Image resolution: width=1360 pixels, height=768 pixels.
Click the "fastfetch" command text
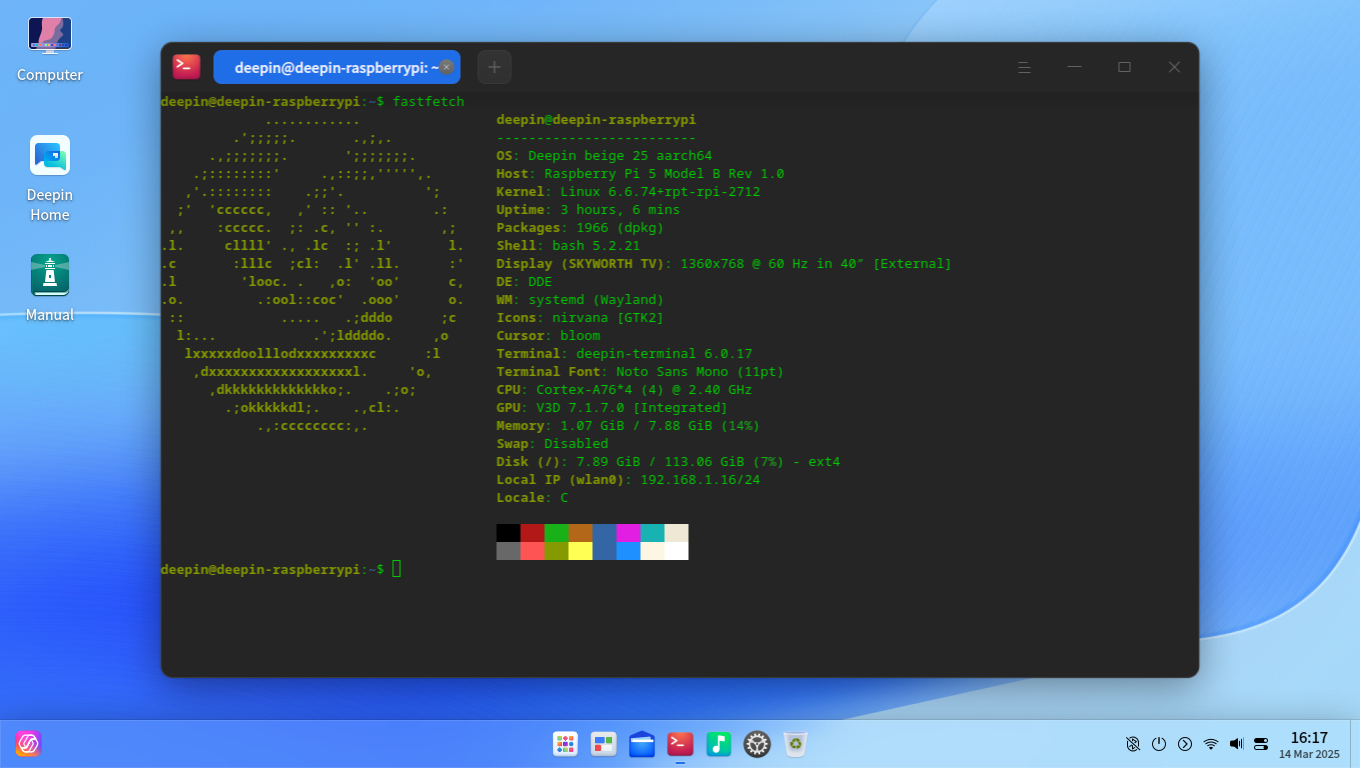point(428,102)
